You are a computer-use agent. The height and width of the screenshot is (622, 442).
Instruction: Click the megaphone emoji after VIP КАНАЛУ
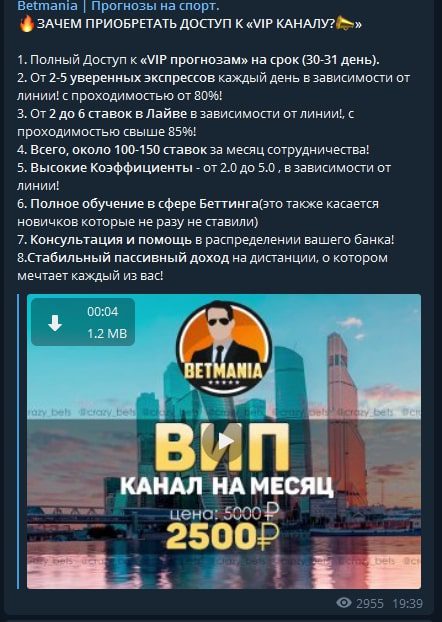click(344, 24)
